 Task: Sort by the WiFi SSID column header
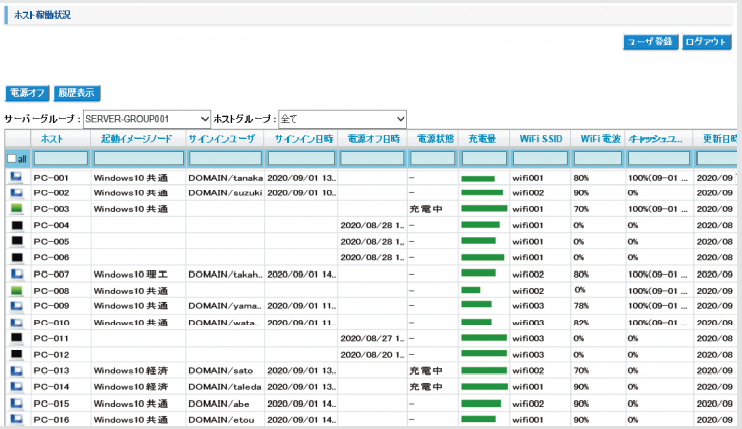tap(541, 139)
